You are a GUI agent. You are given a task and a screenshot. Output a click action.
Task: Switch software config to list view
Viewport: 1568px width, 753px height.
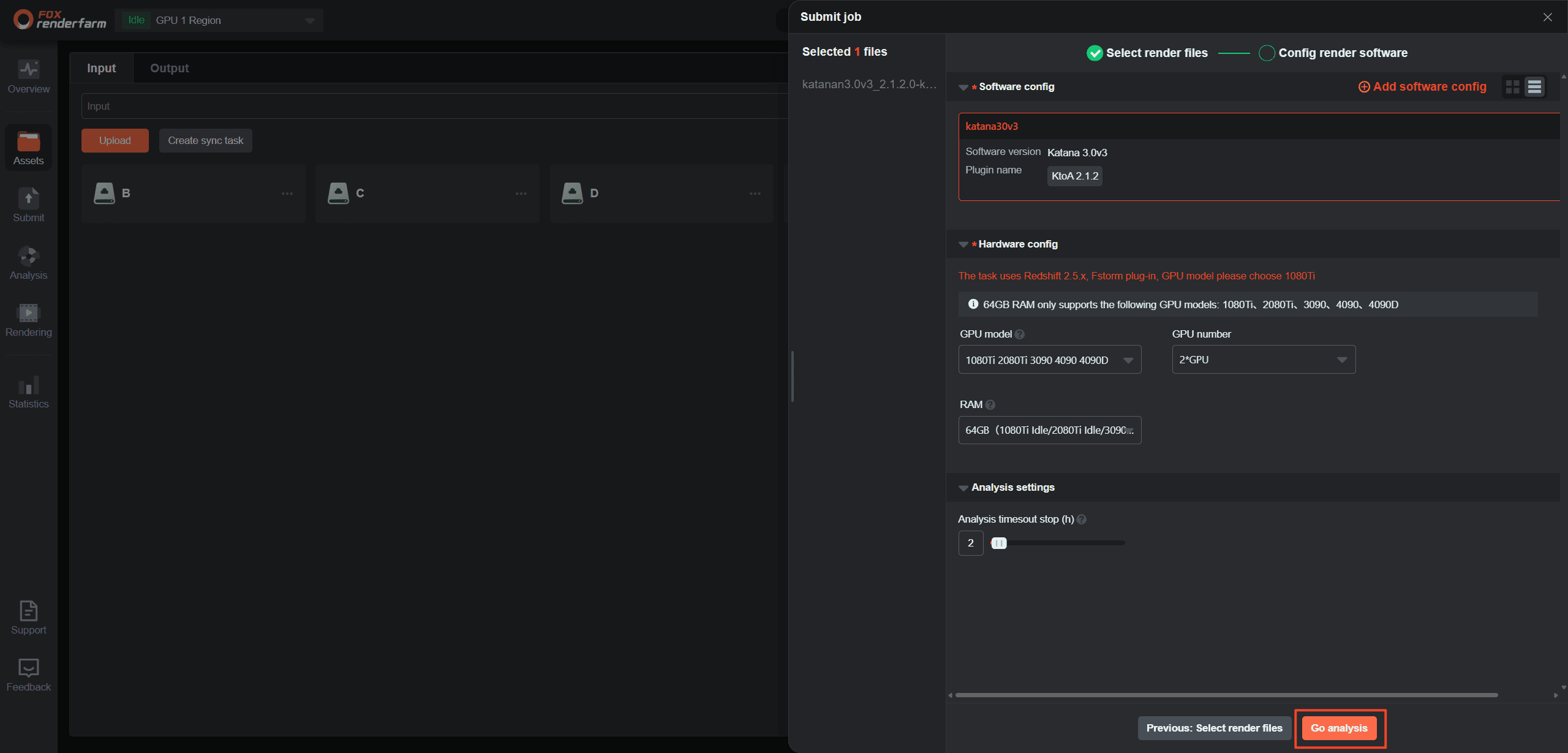click(x=1534, y=87)
